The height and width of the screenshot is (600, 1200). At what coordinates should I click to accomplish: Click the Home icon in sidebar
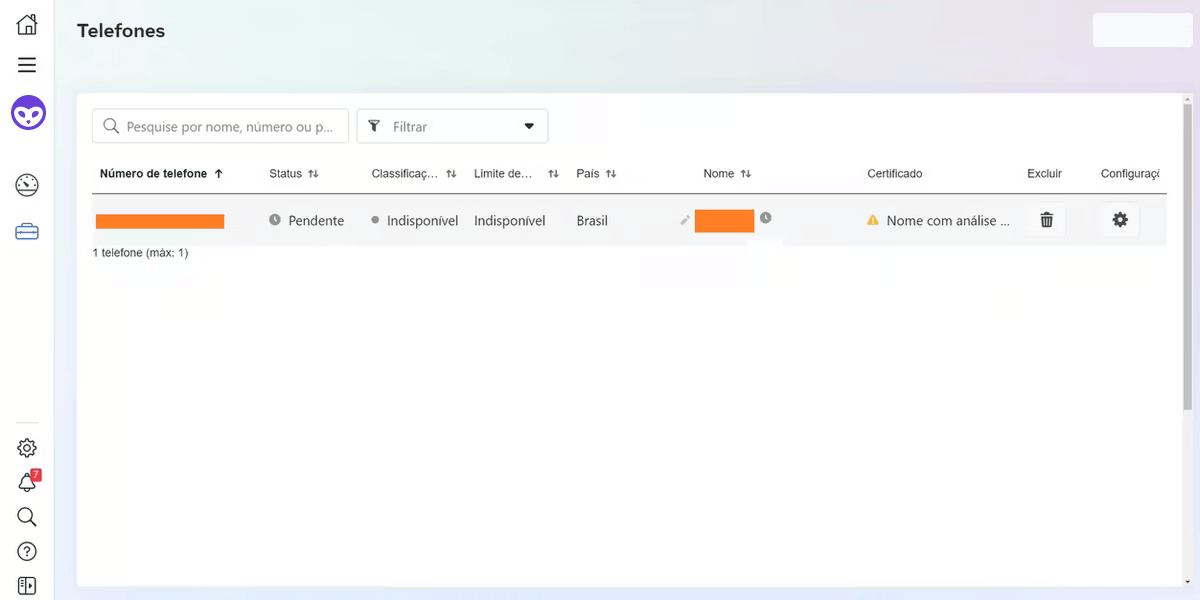click(x=27, y=25)
